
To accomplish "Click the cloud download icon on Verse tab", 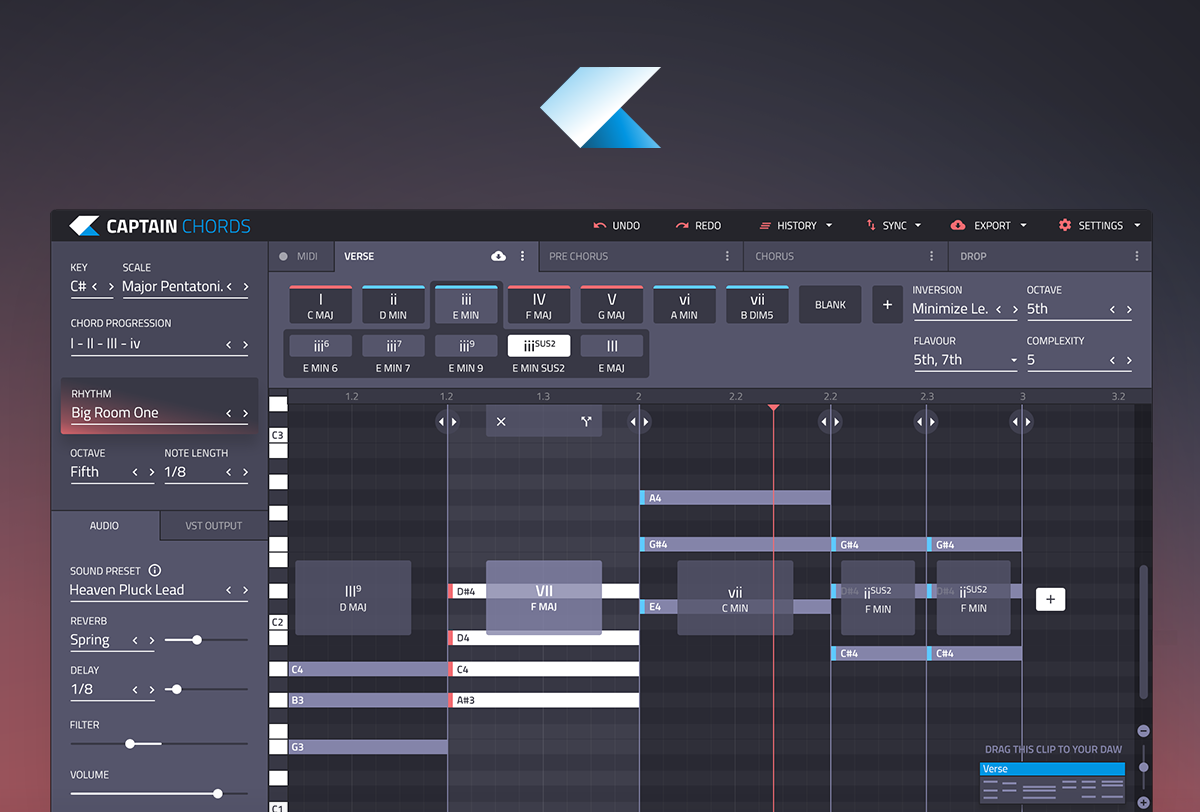I will pos(499,257).
